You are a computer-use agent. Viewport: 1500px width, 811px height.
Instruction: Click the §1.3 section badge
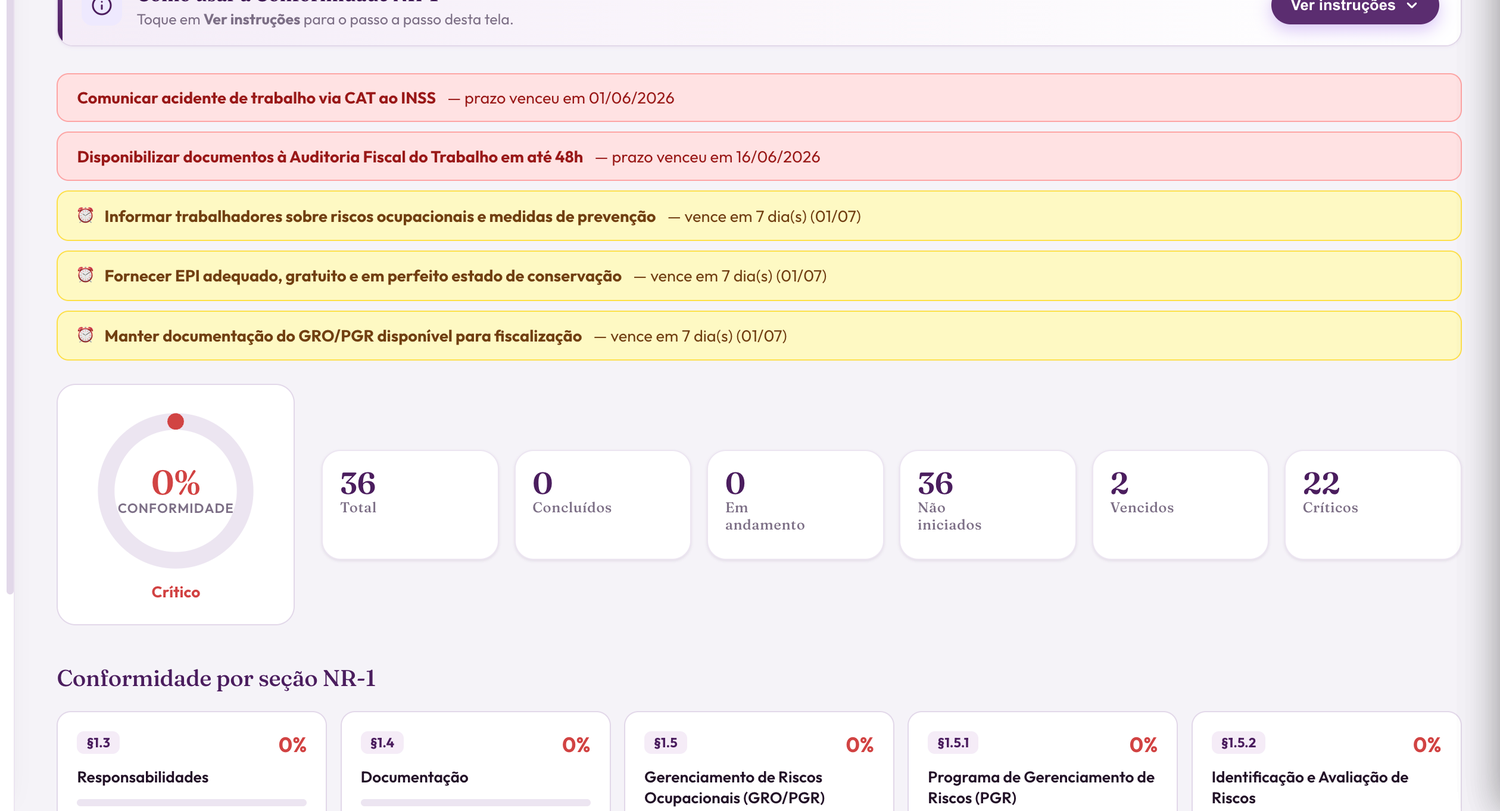(98, 743)
